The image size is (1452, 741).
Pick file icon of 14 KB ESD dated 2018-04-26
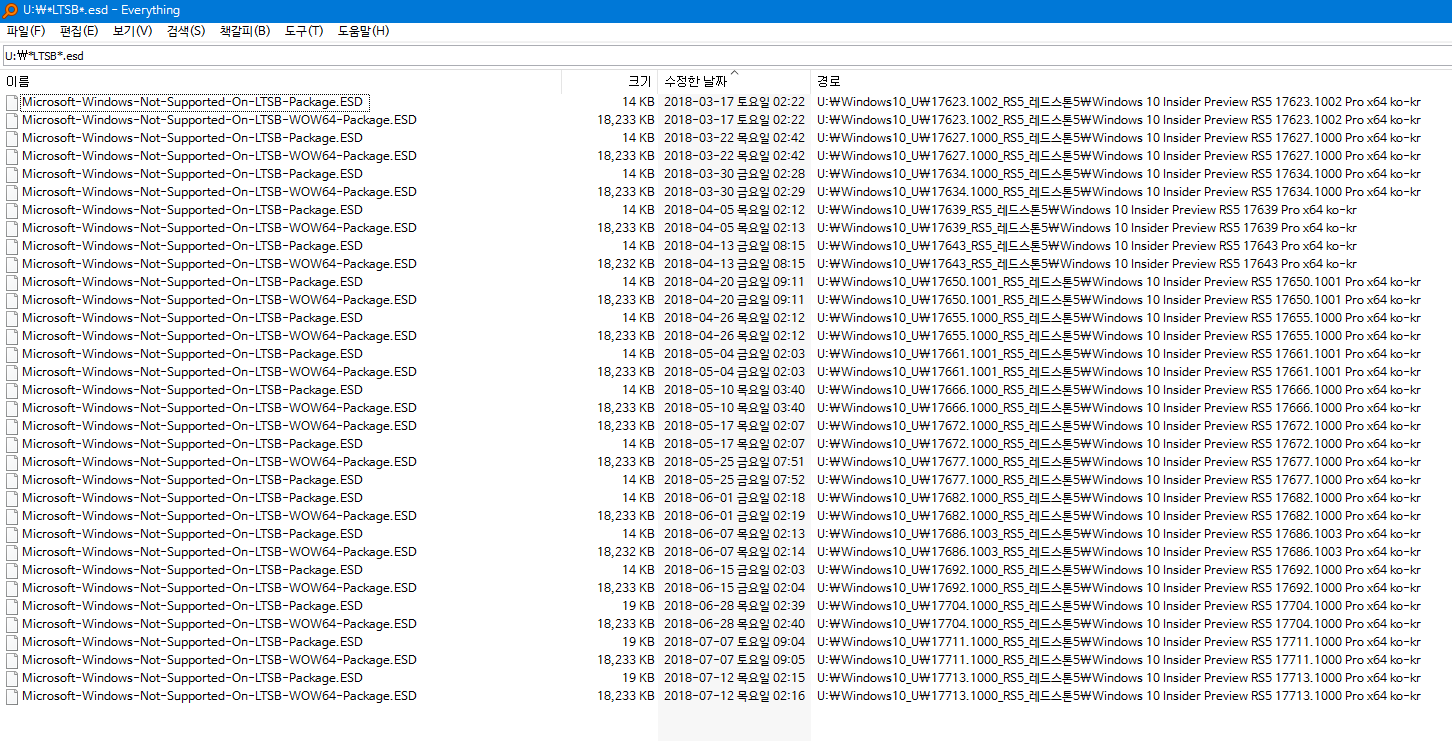[12, 318]
